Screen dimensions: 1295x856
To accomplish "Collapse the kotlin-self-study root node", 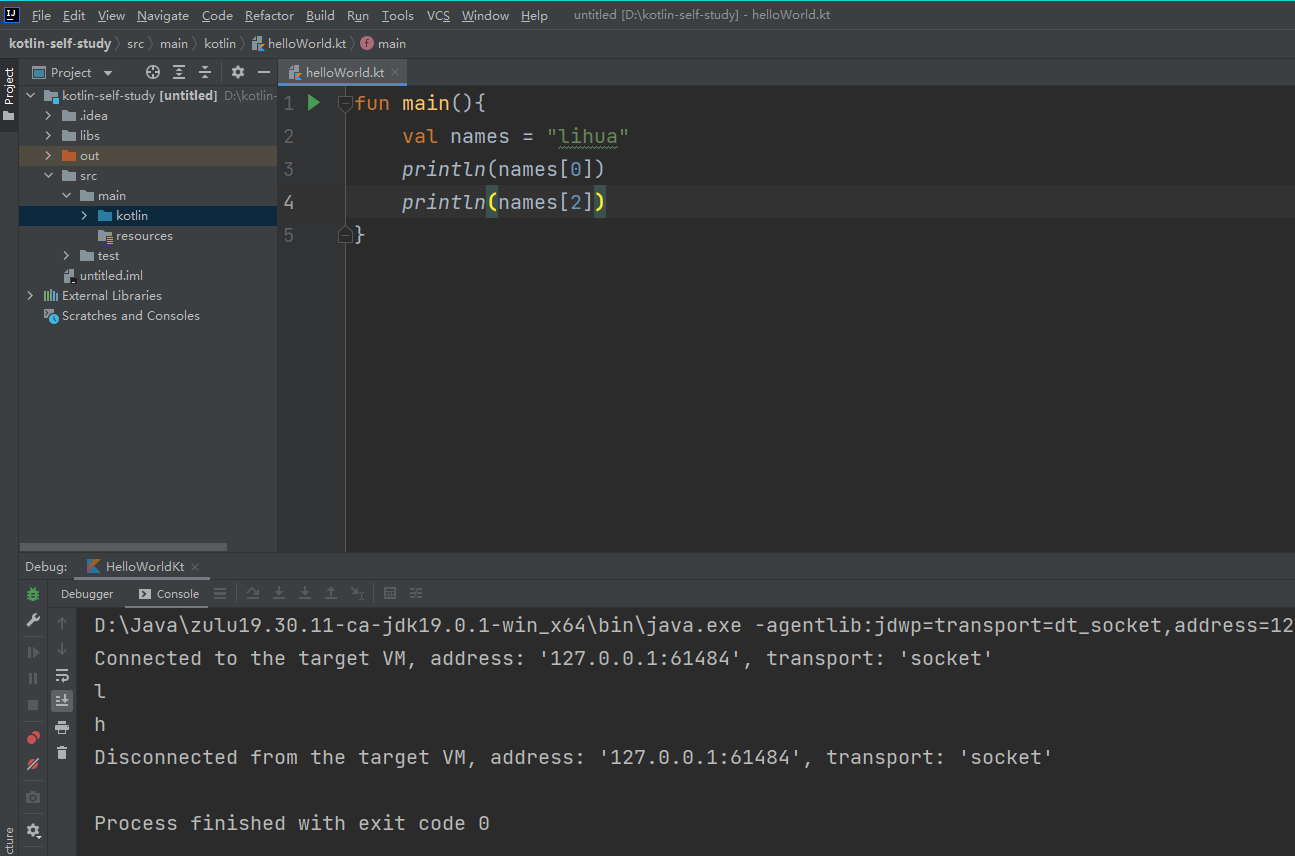I will pyautogui.click(x=30, y=96).
